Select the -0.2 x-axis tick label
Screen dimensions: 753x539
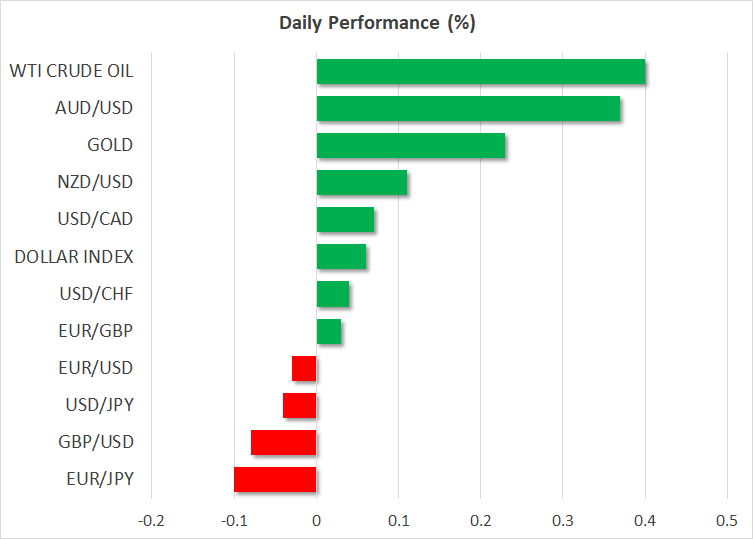151,521
